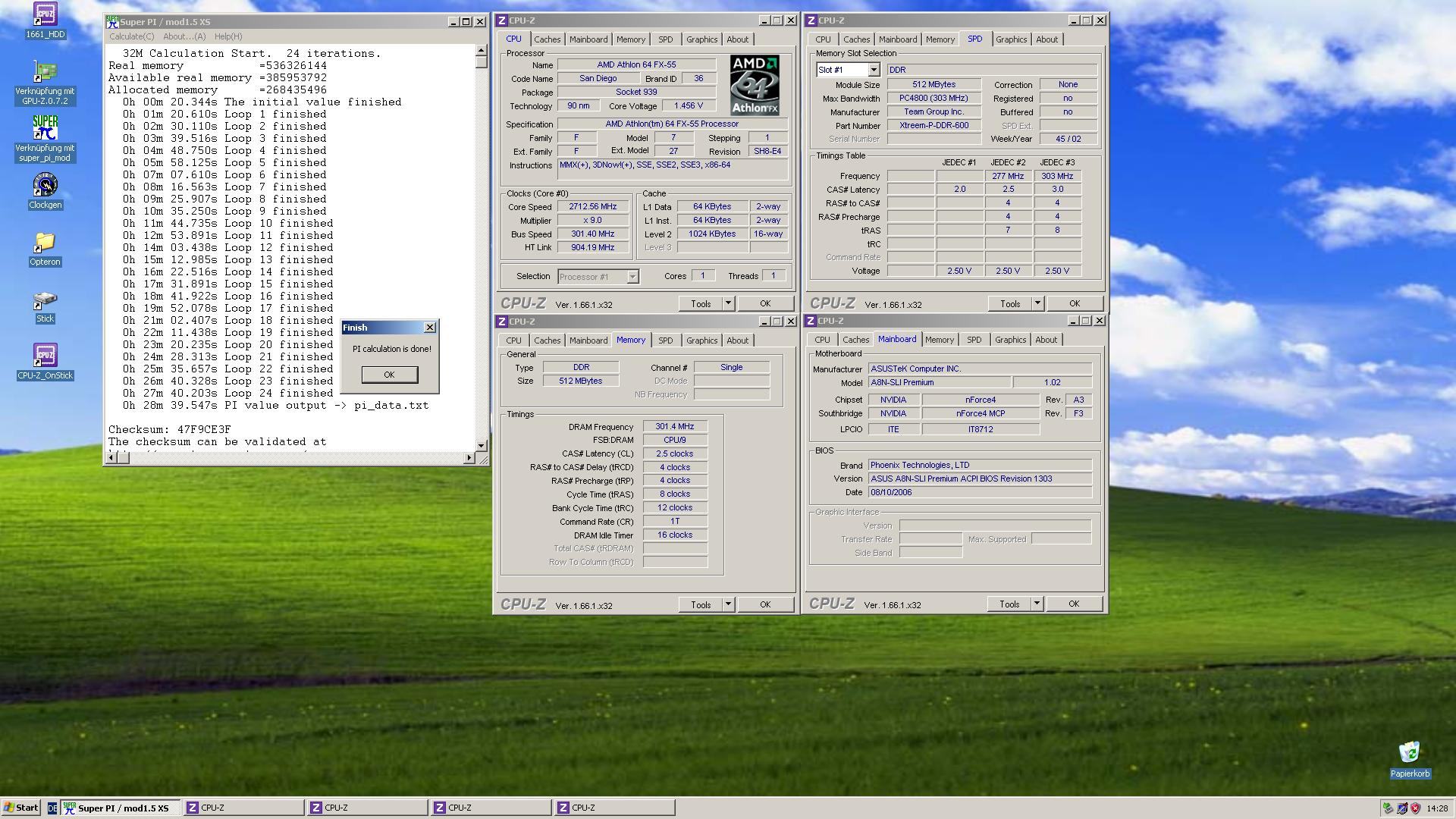Open the Processor #1 selection dropdown
The height and width of the screenshot is (819, 1456).
point(632,277)
